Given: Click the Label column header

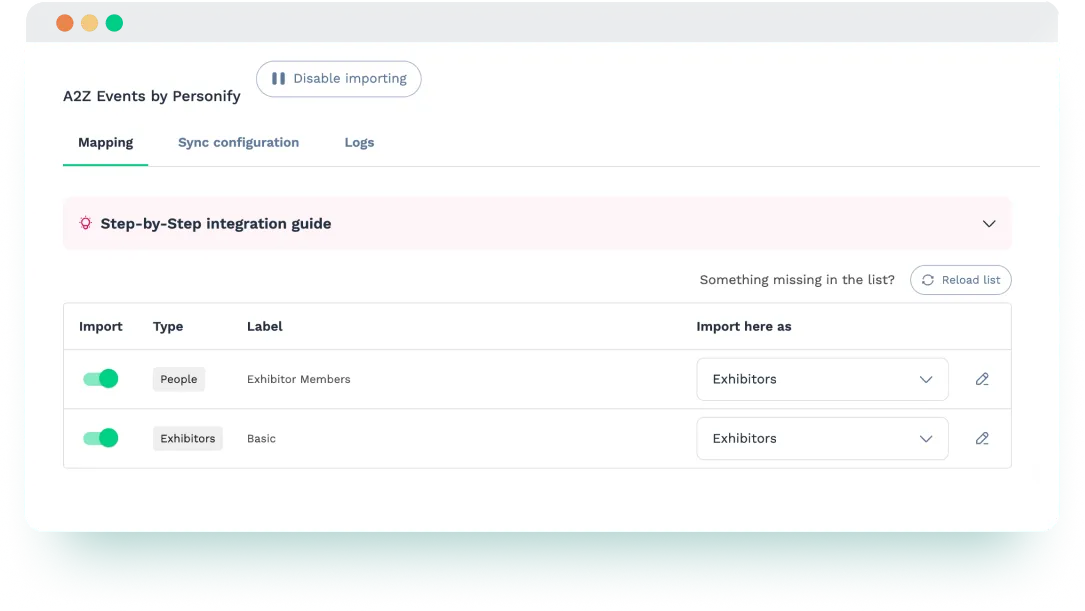Looking at the screenshot, I should [264, 327].
